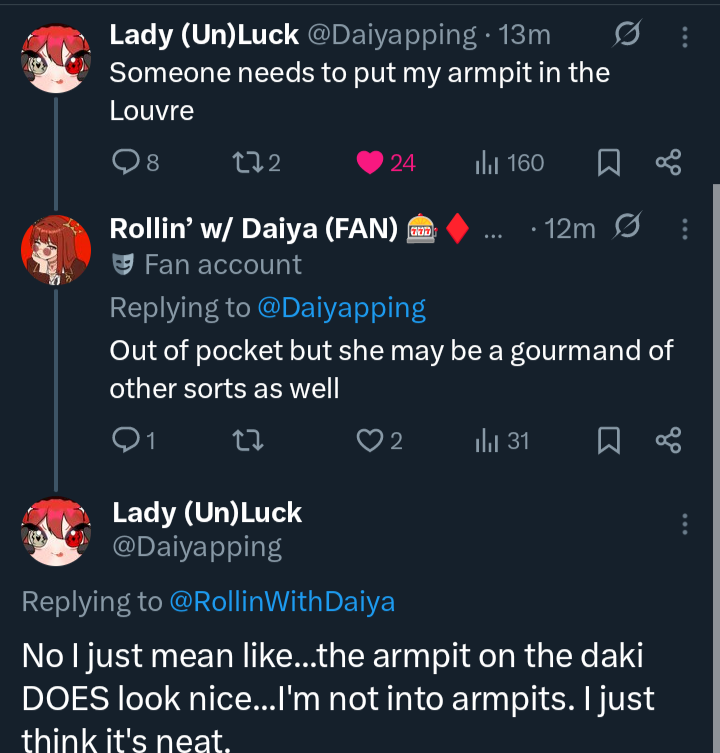Share the fan account's reply

[668, 440]
